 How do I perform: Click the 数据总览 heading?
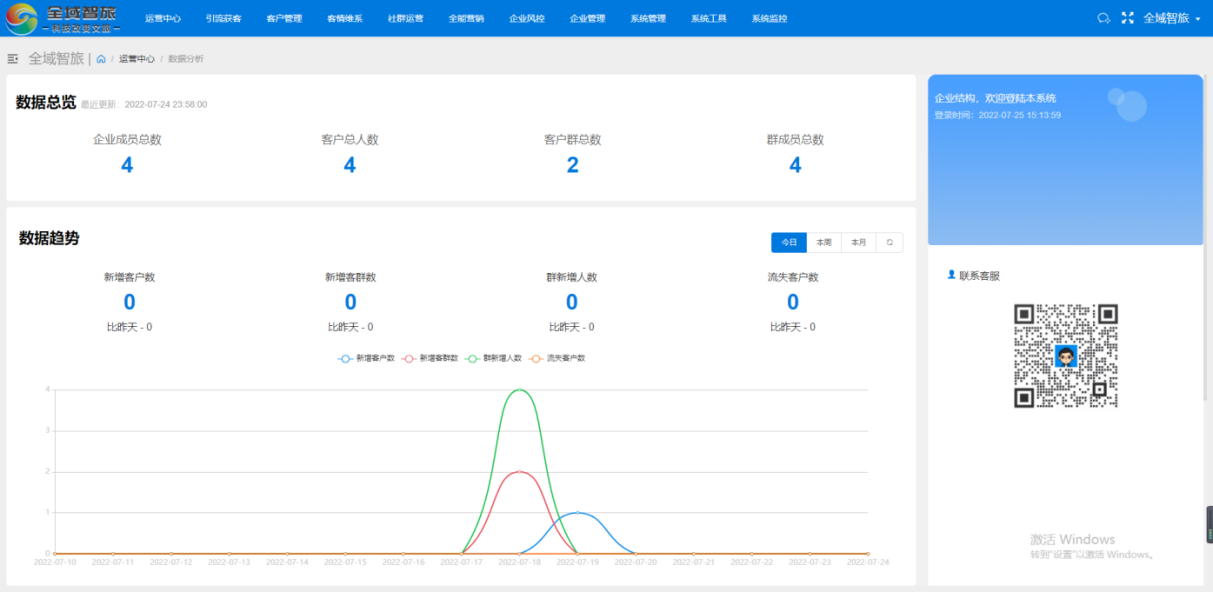click(x=46, y=102)
